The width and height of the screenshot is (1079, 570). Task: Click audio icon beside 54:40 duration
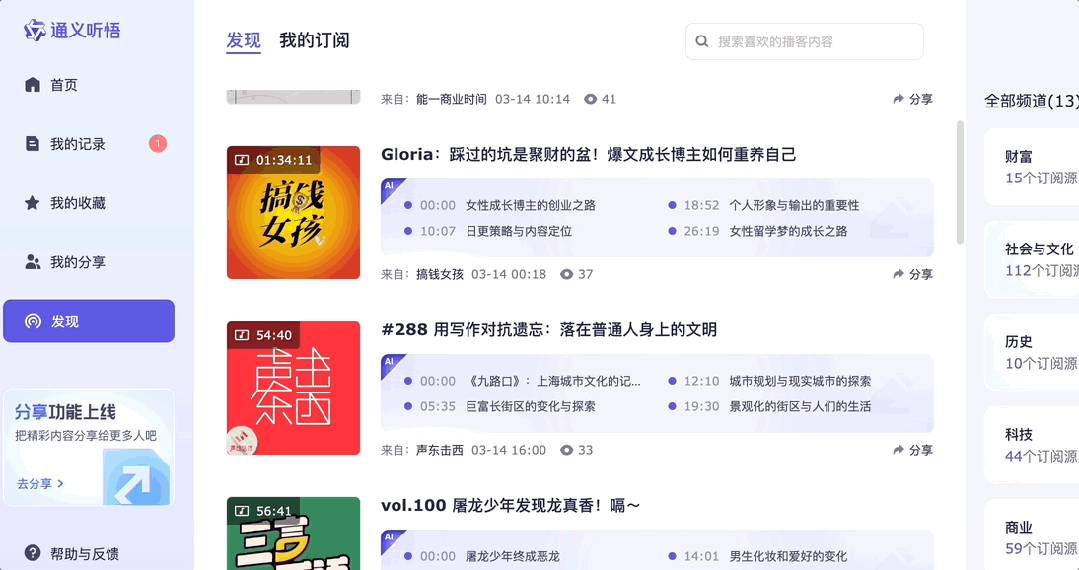[242, 335]
